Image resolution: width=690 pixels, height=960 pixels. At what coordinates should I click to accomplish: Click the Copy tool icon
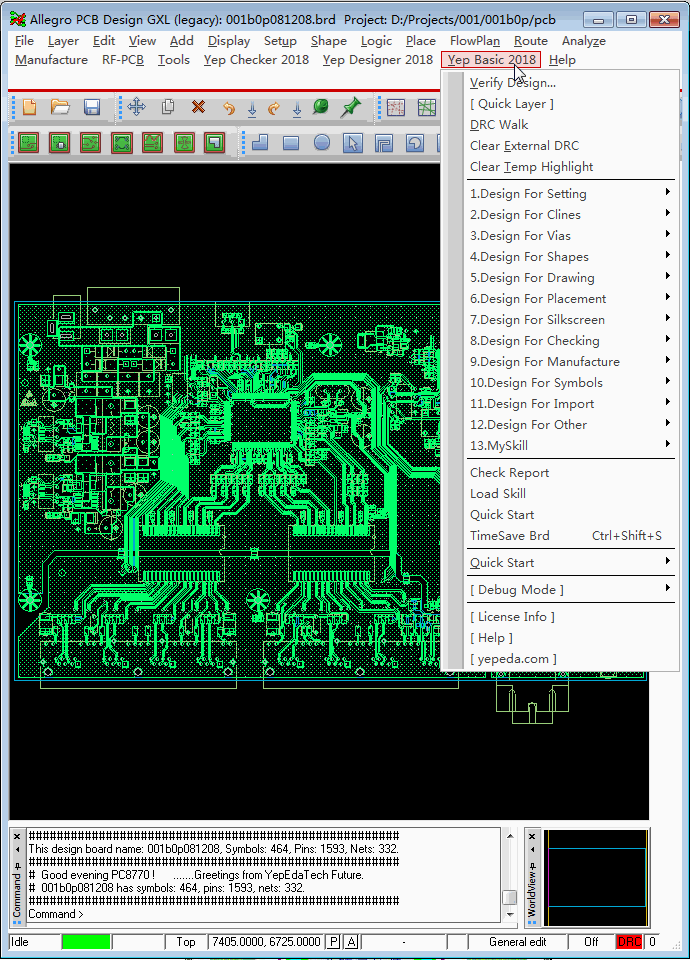click(168, 107)
